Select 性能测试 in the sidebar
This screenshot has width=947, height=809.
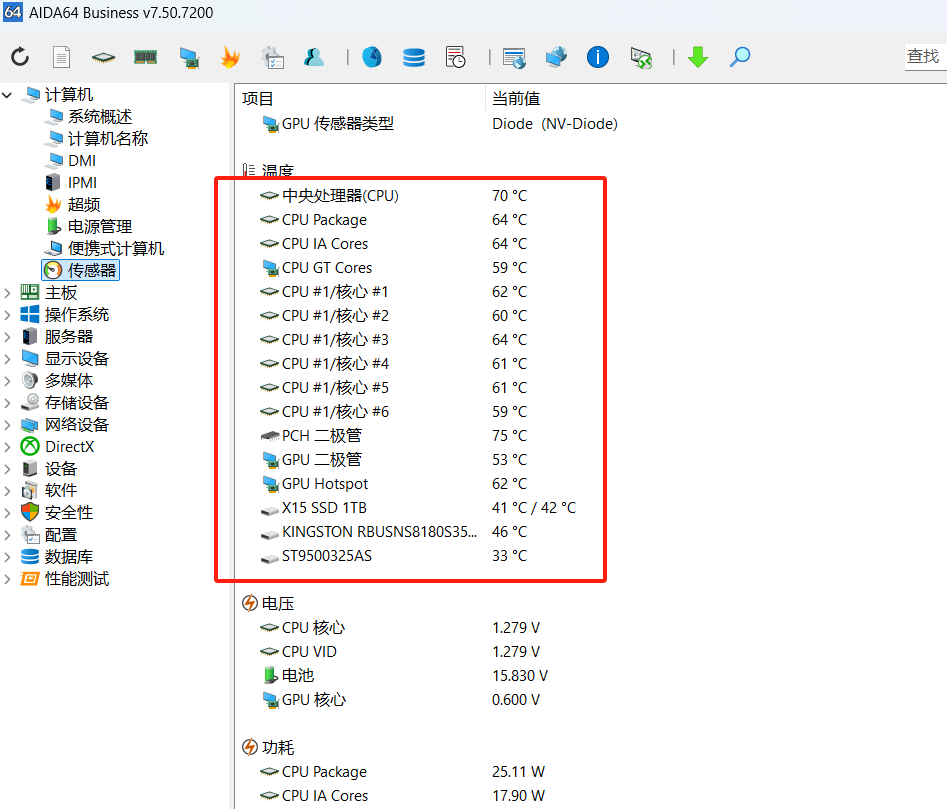pos(77,579)
